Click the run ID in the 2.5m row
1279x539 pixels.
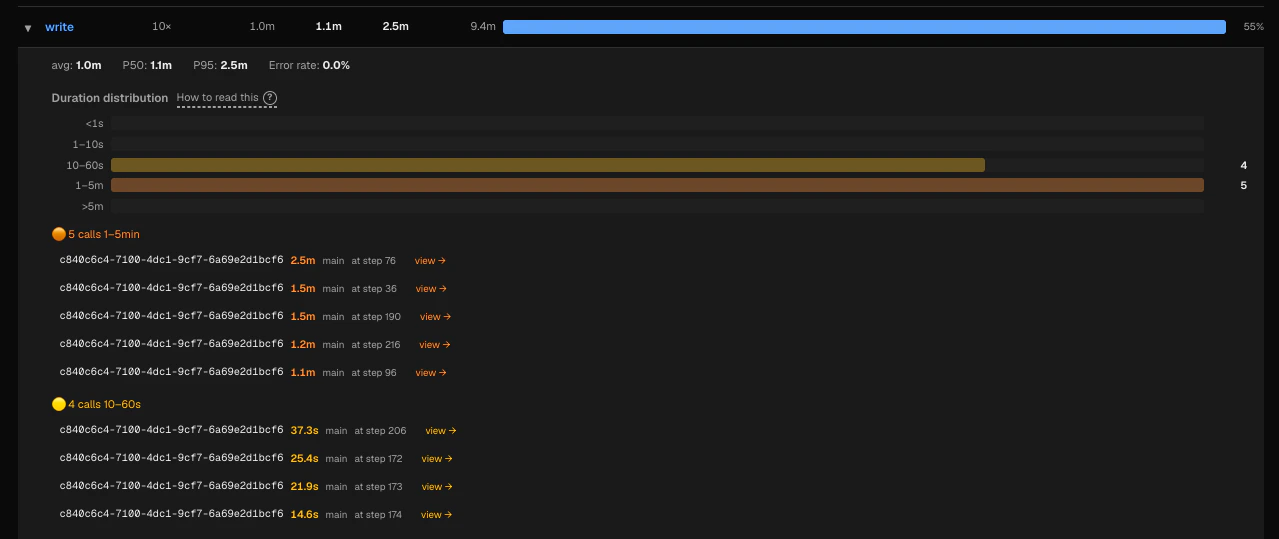[172, 261]
